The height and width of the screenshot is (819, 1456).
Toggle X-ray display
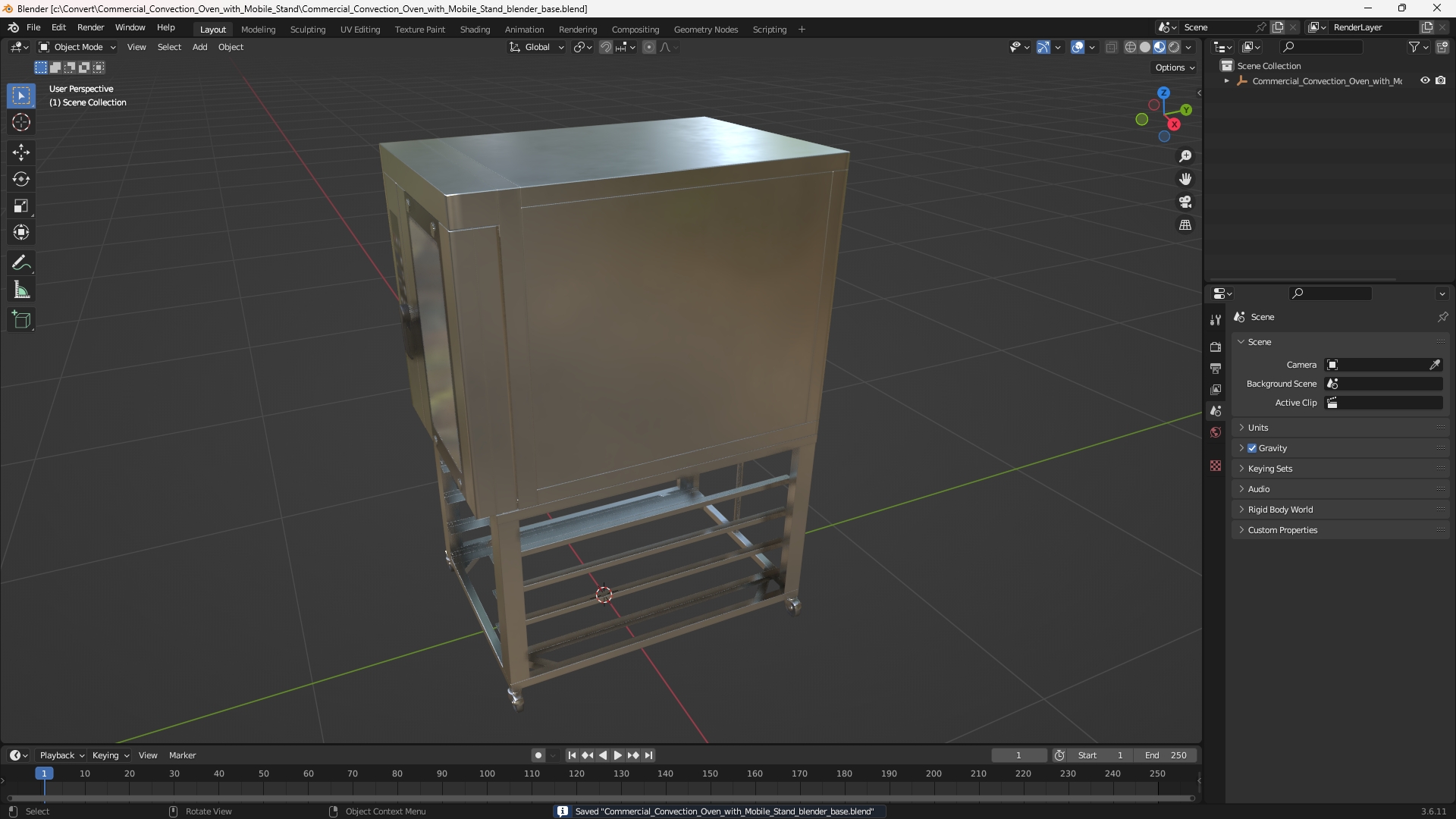(x=1111, y=47)
